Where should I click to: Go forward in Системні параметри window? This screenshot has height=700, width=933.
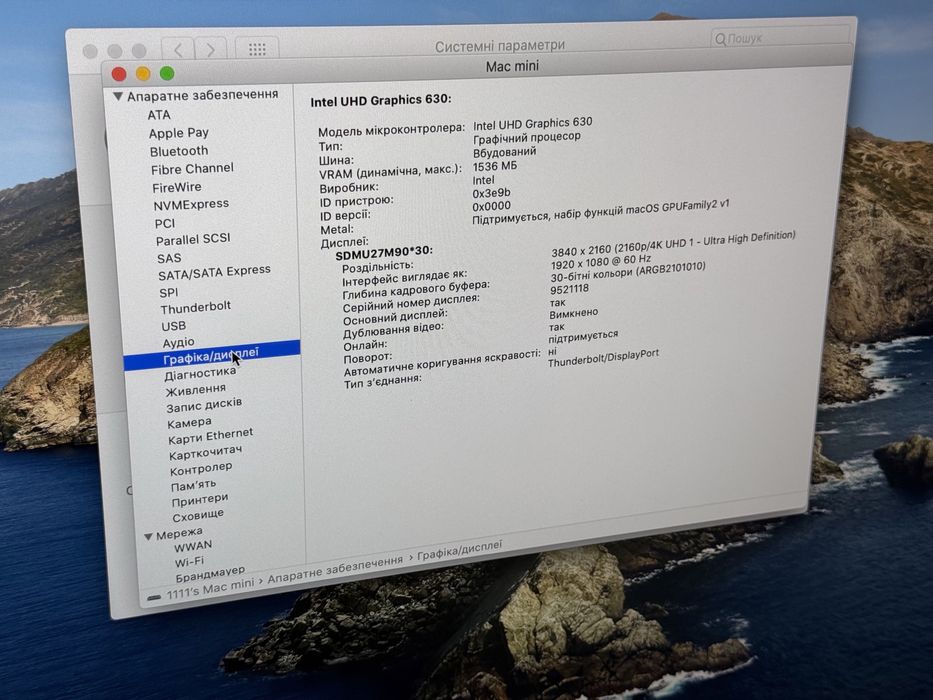point(211,49)
